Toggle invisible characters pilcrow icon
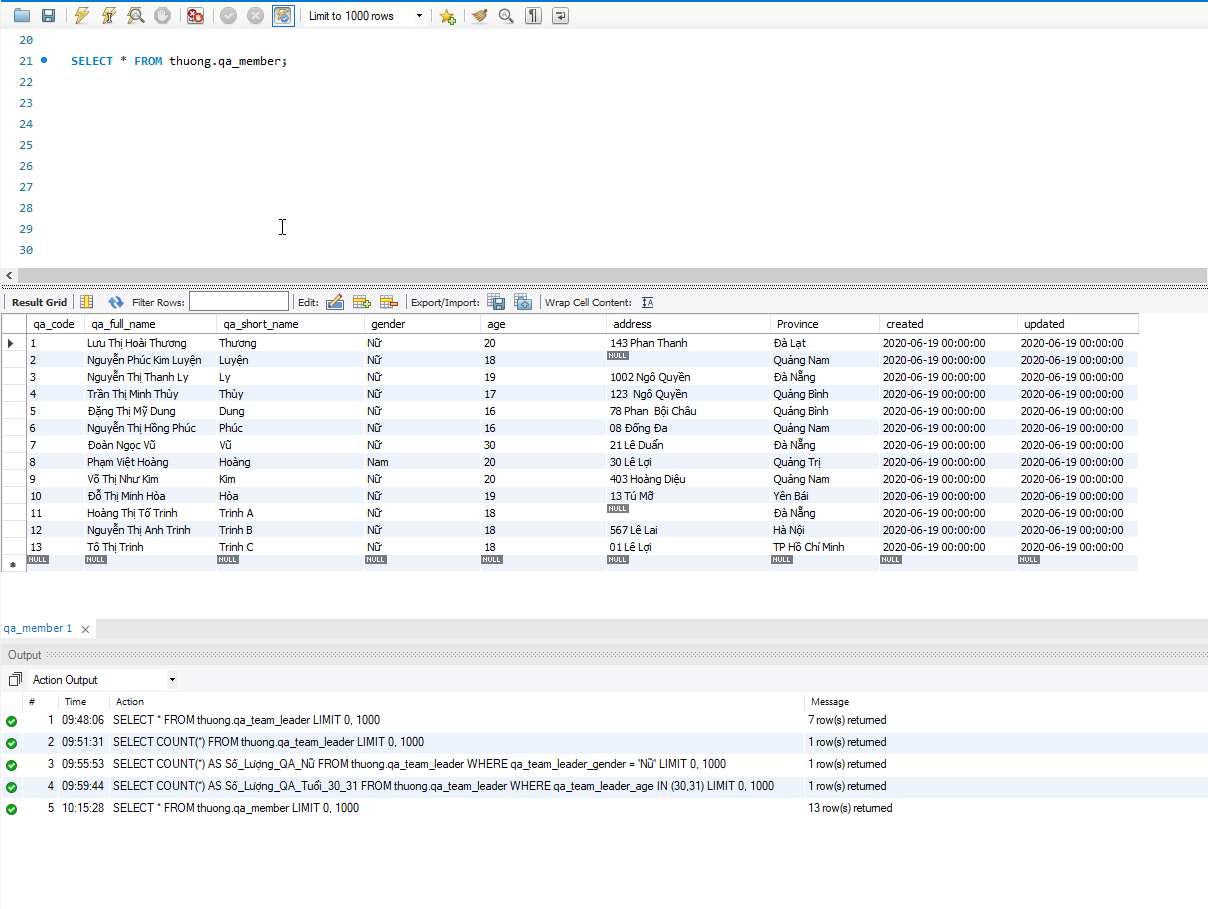 [534, 16]
